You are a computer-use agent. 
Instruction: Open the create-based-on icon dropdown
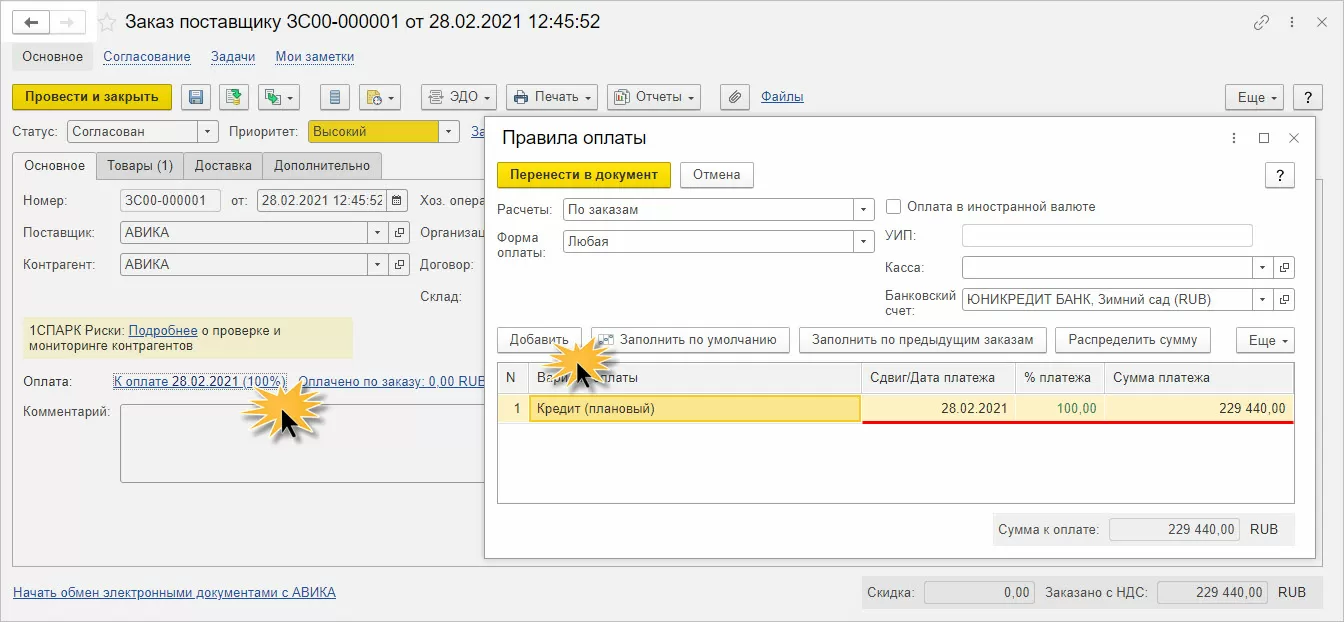(279, 97)
